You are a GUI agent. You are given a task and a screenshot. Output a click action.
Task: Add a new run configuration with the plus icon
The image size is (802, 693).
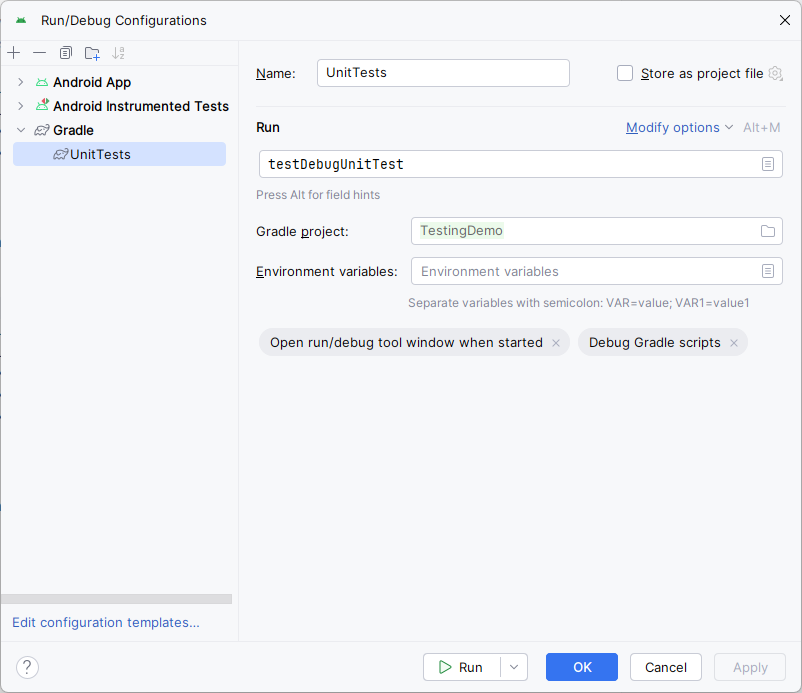(13, 52)
